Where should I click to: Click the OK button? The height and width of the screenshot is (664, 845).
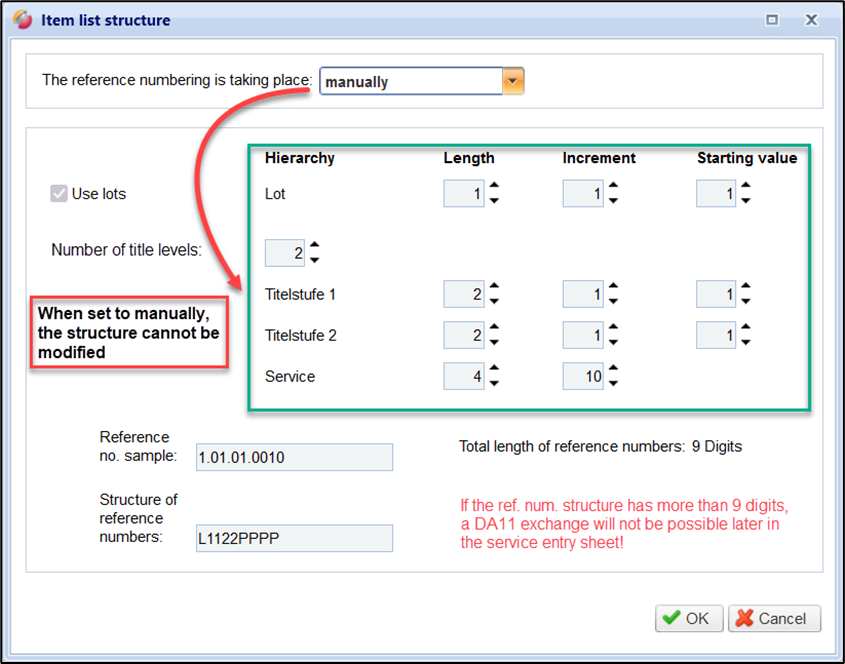688,618
